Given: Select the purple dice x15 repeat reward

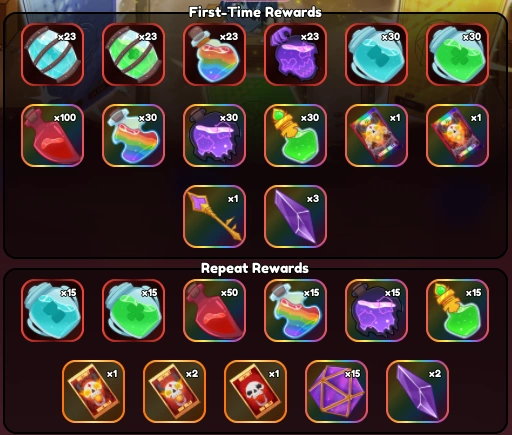Looking at the screenshot, I should click(336, 391).
